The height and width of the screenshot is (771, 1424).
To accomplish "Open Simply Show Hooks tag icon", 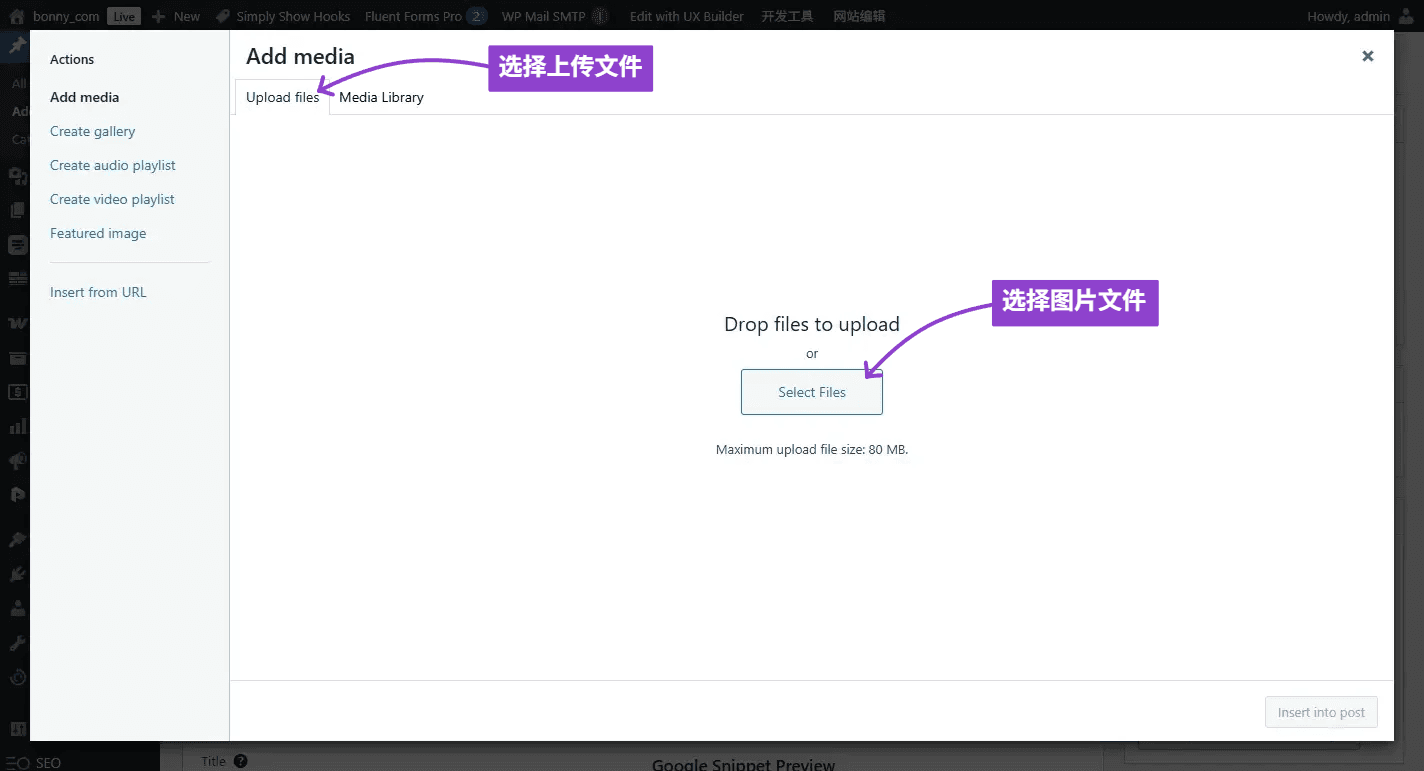I will pos(223,16).
